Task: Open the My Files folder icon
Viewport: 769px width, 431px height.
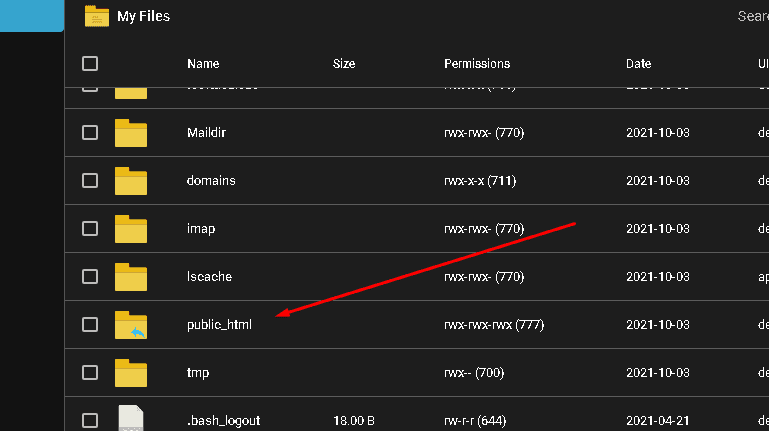Action: pyautogui.click(x=97, y=16)
